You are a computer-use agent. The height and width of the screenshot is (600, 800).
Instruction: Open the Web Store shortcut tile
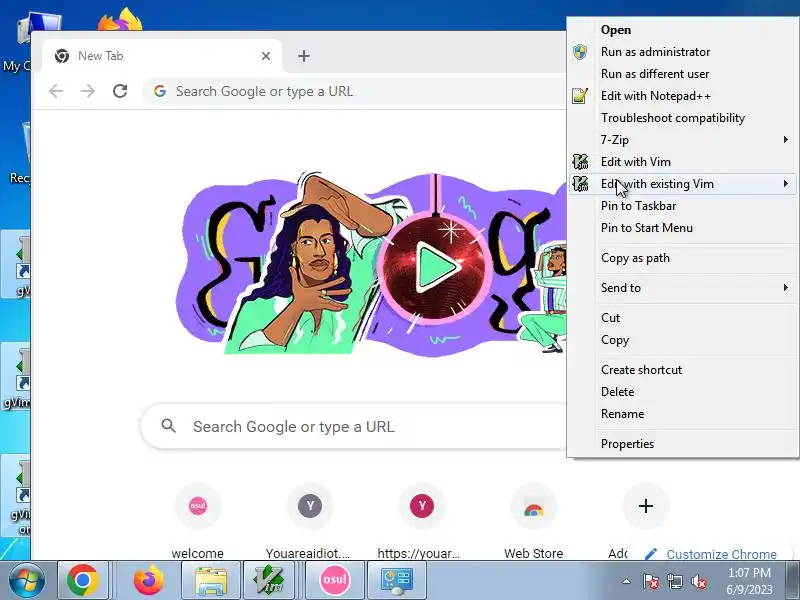point(533,521)
